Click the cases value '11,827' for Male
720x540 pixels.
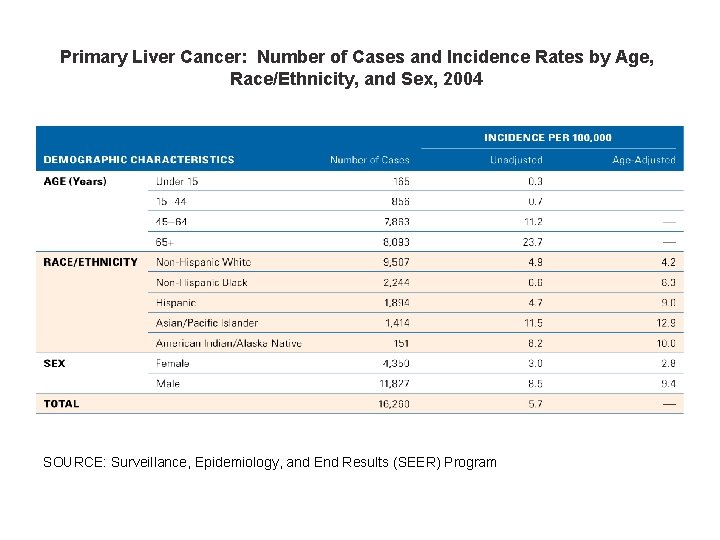click(394, 383)
